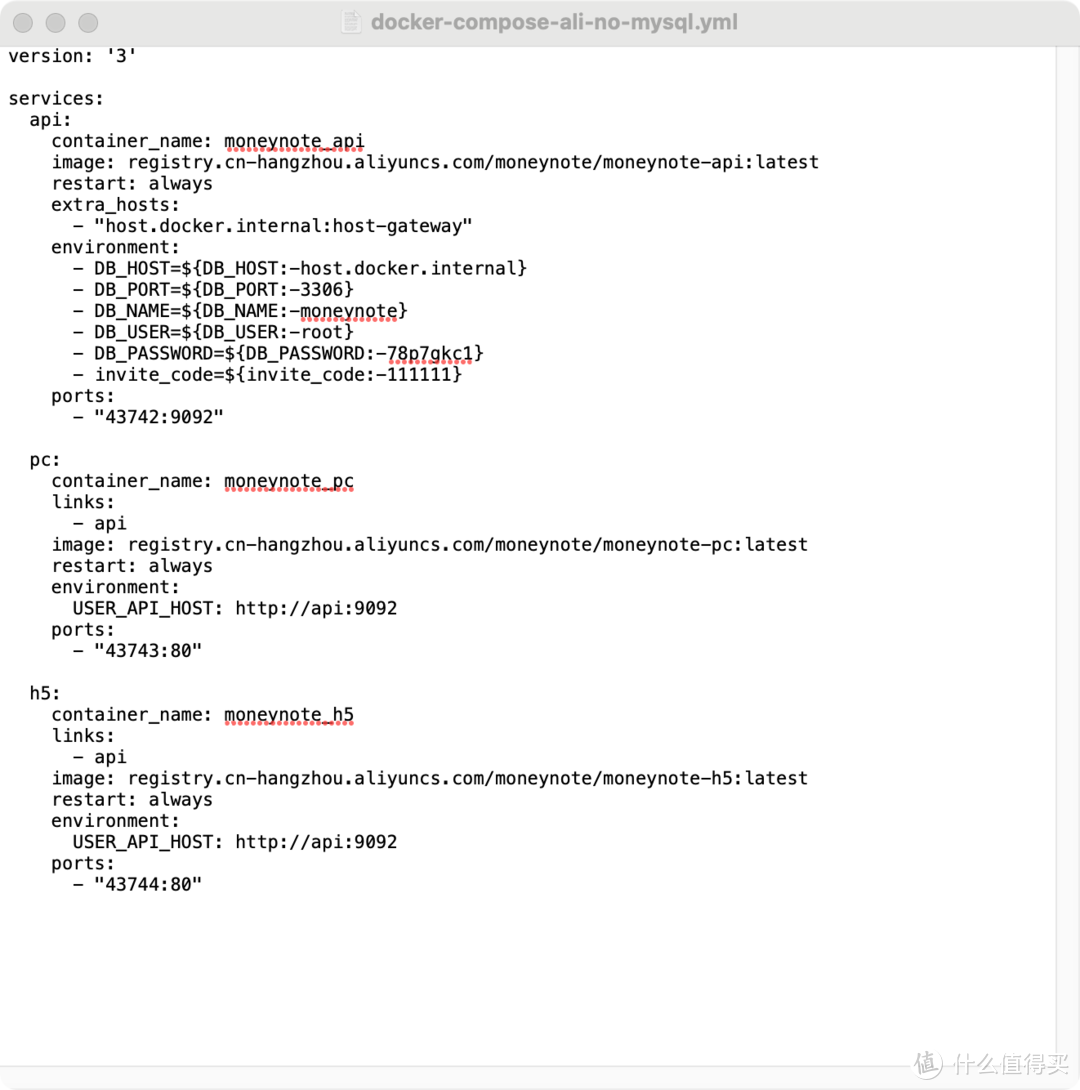
Task: Click the host.docker.internal:host-gateway extra_hosts entry
Action: 283,226
